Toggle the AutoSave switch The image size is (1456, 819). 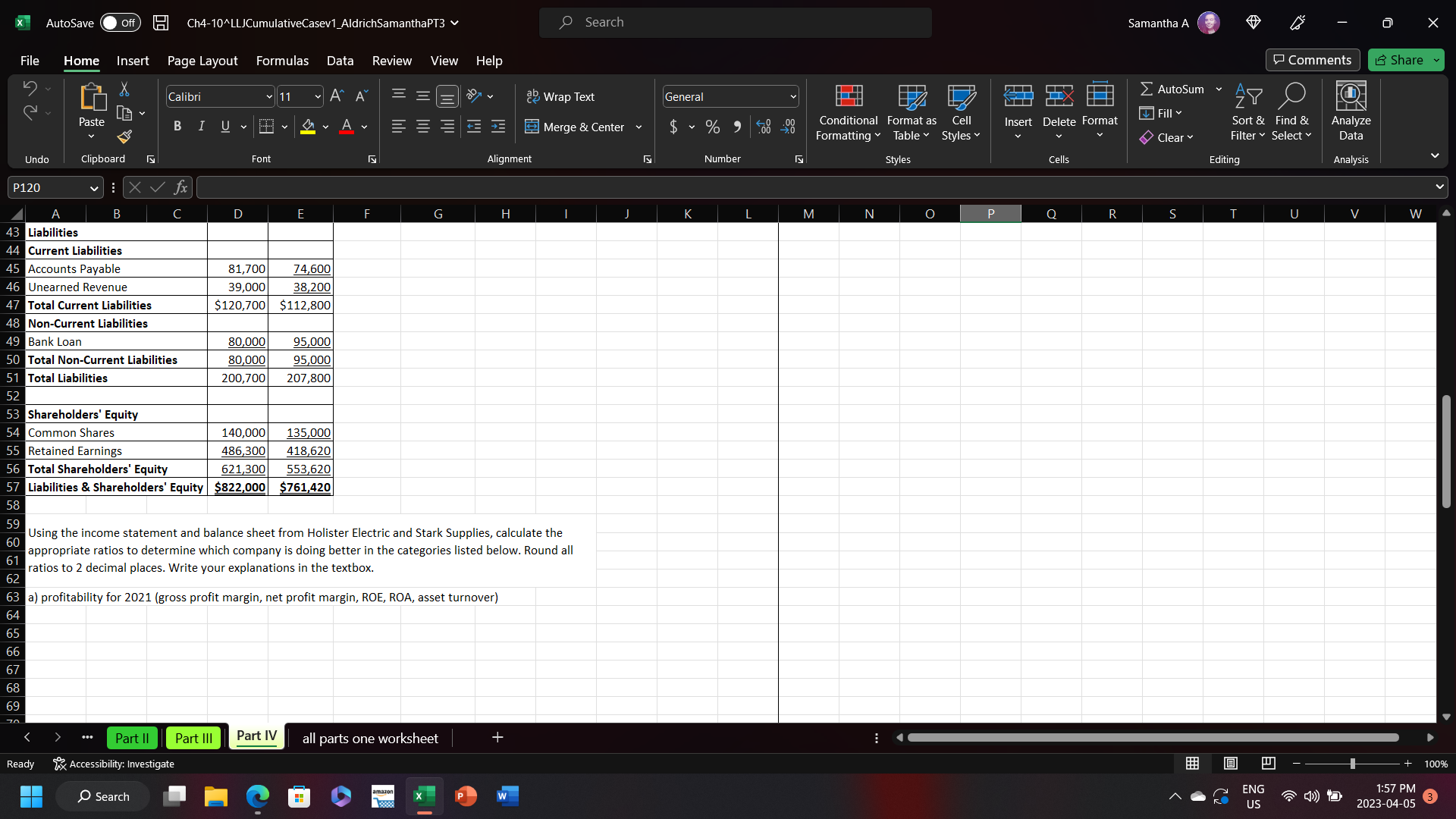[120, 23]
